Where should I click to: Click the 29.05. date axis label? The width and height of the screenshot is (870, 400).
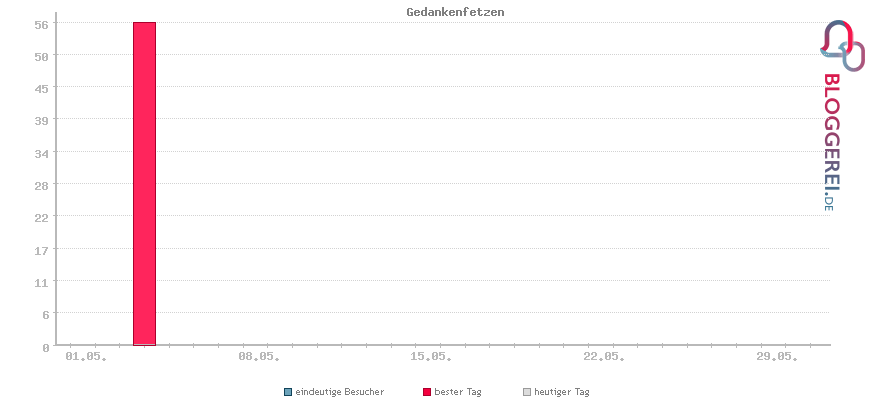(x=776, y=357)
